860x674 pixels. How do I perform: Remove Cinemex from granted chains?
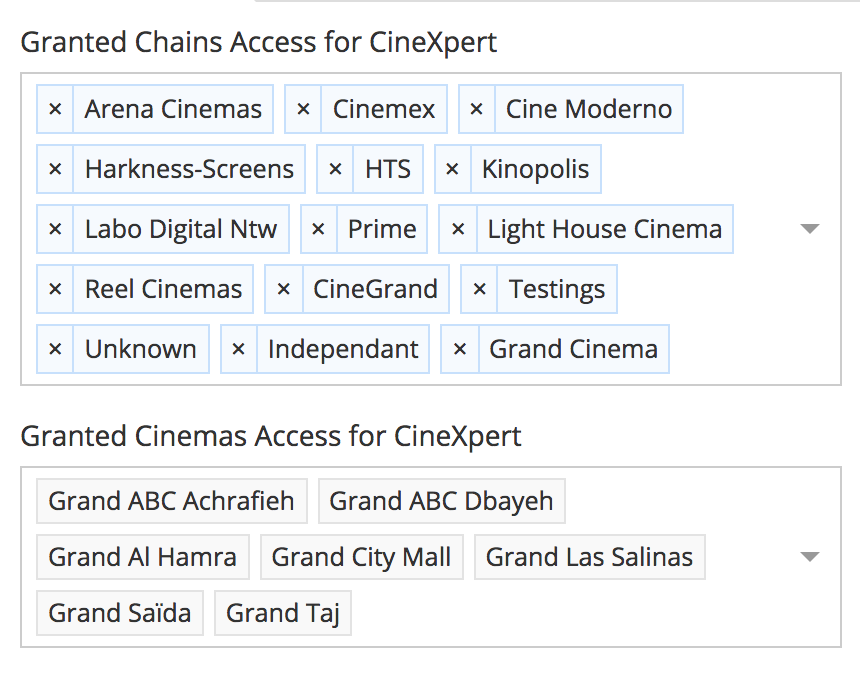click(303, 109)
